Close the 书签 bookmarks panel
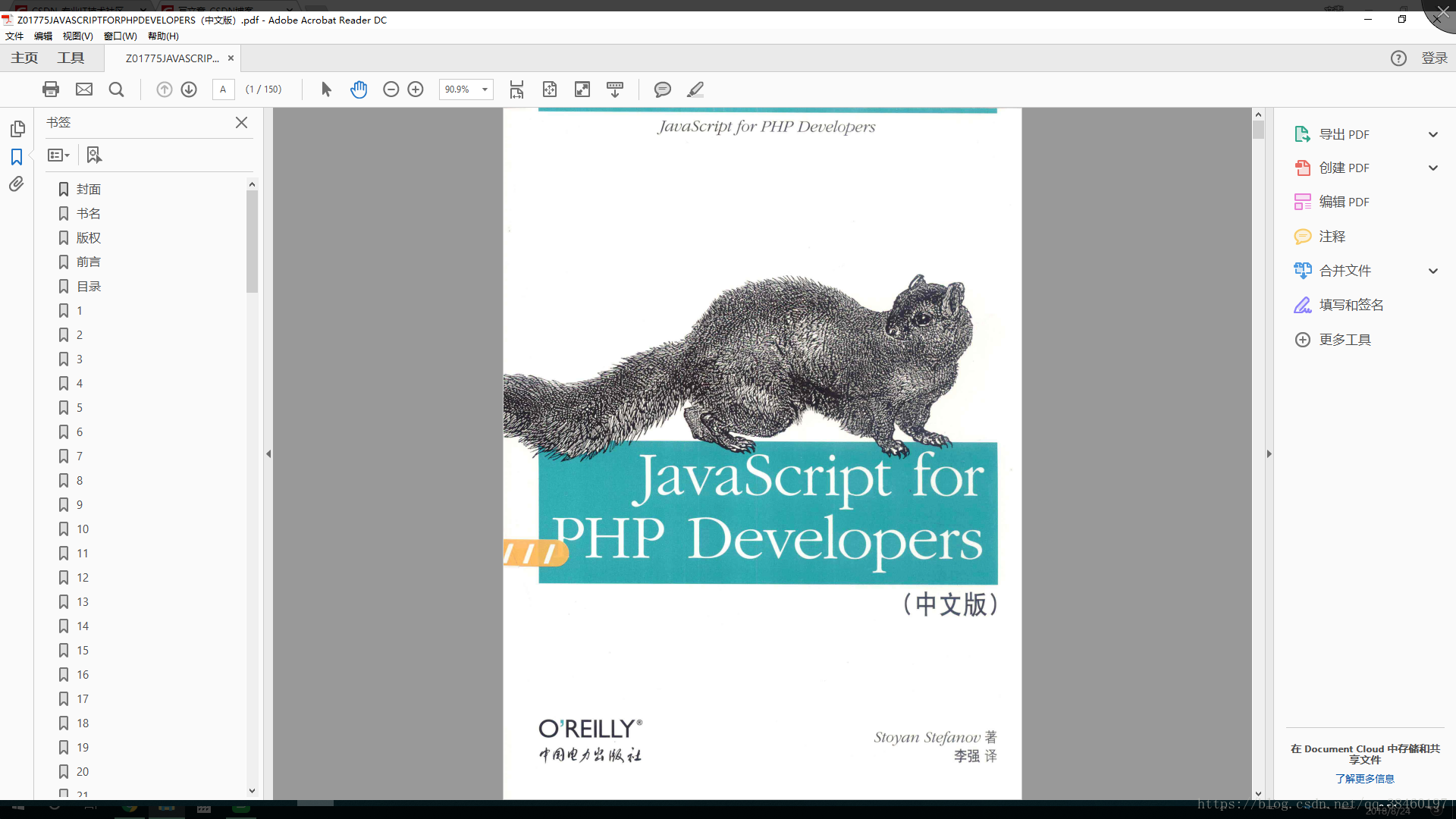The width and height of the screenshot is (1456, 819). pyautogui.click(x=241, y=122)
